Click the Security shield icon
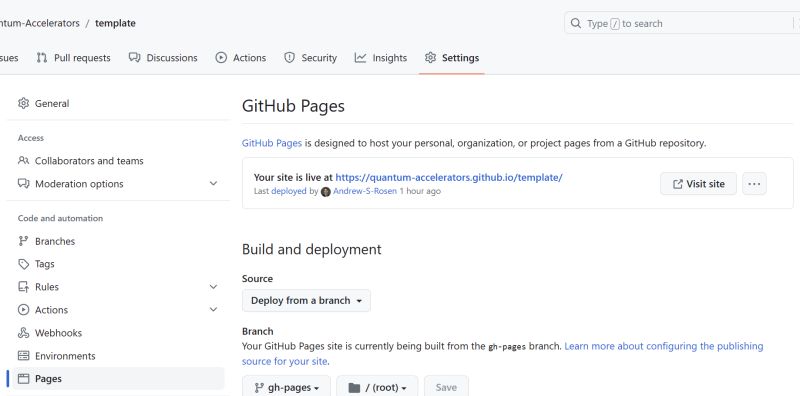This screenshot has width=800, height=396. click(x=289, y=58)
